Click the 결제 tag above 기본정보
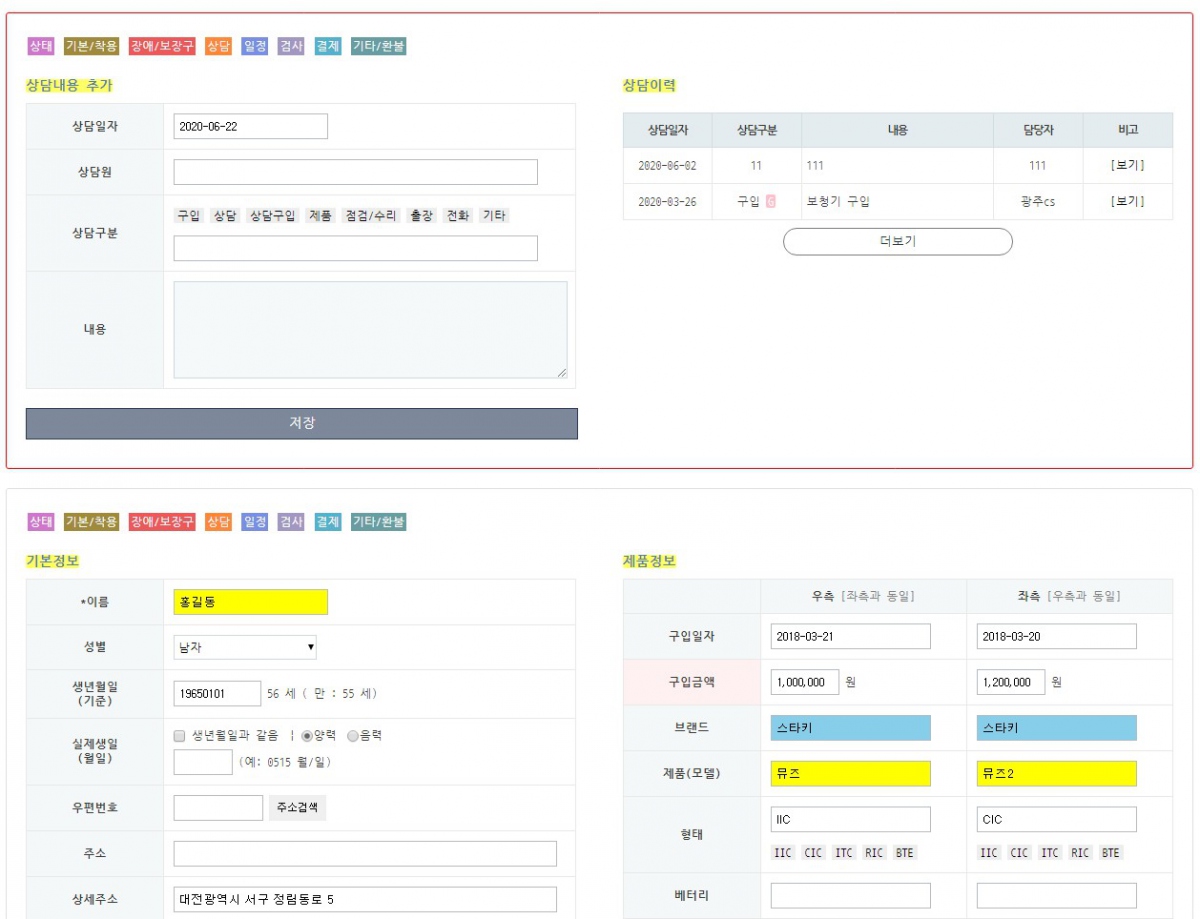The image size is (1200, 919). point(327,522)
